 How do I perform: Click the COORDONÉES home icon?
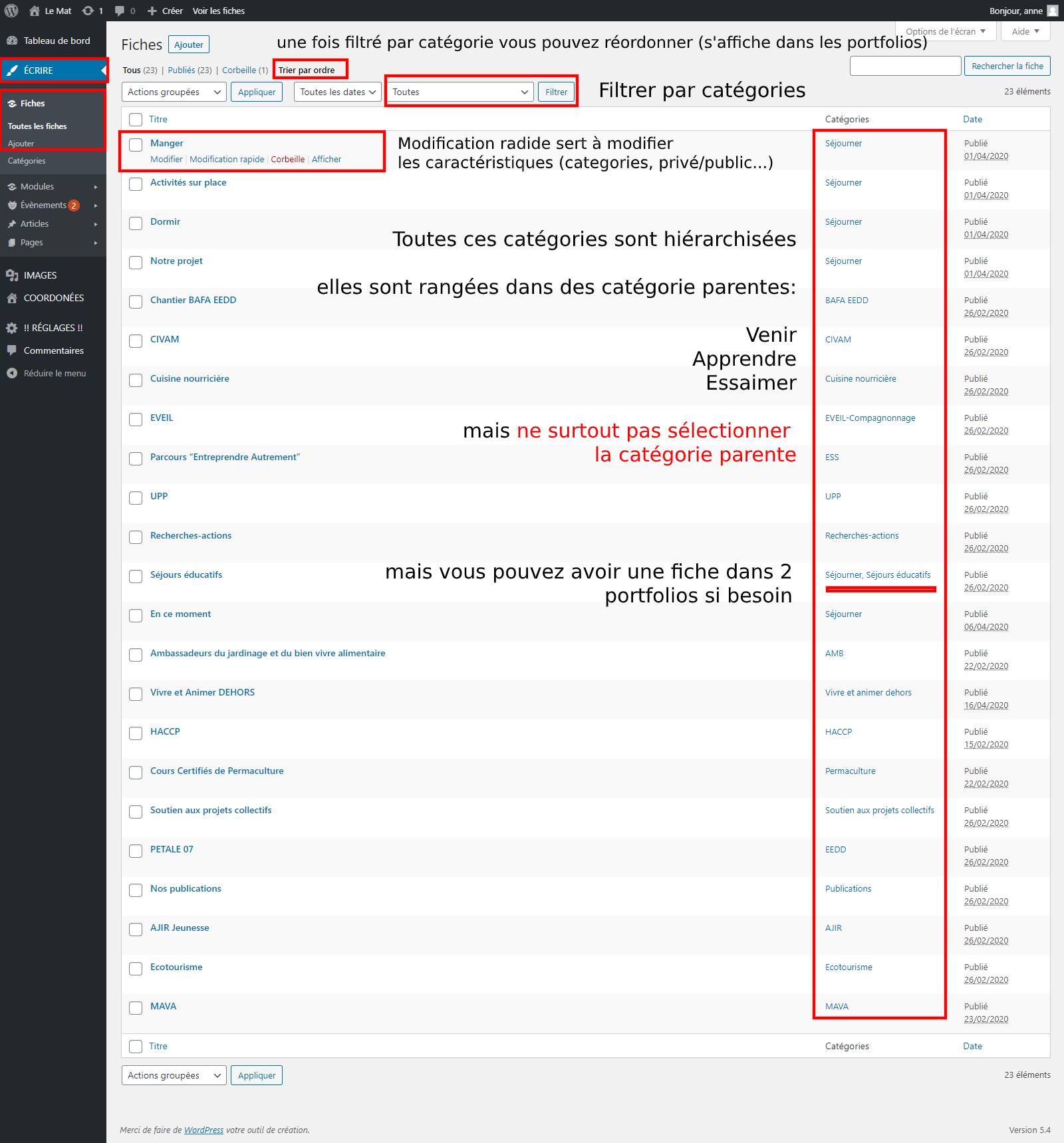click(12, 298)
